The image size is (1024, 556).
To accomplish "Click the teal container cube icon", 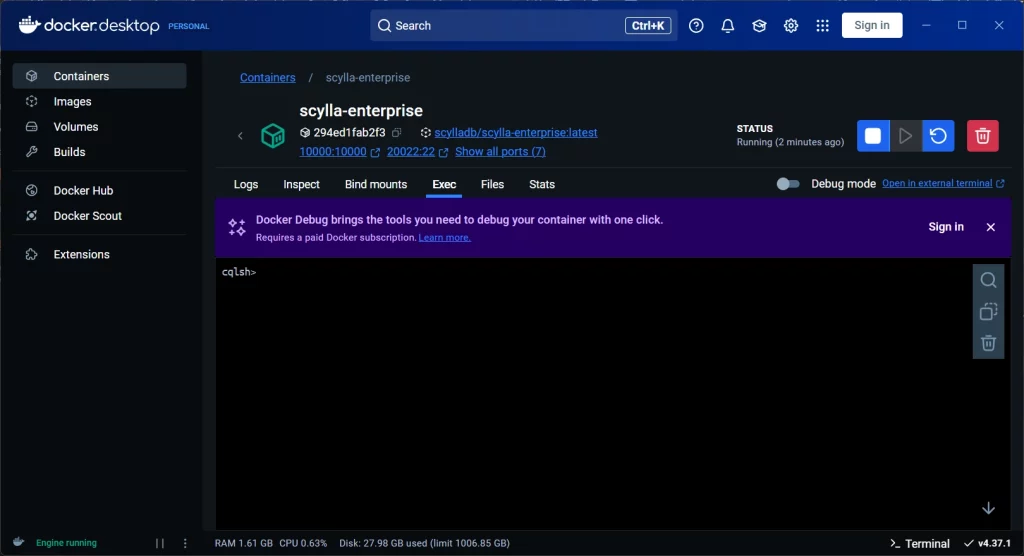I will pyautogui.click(x=273, y=136).
